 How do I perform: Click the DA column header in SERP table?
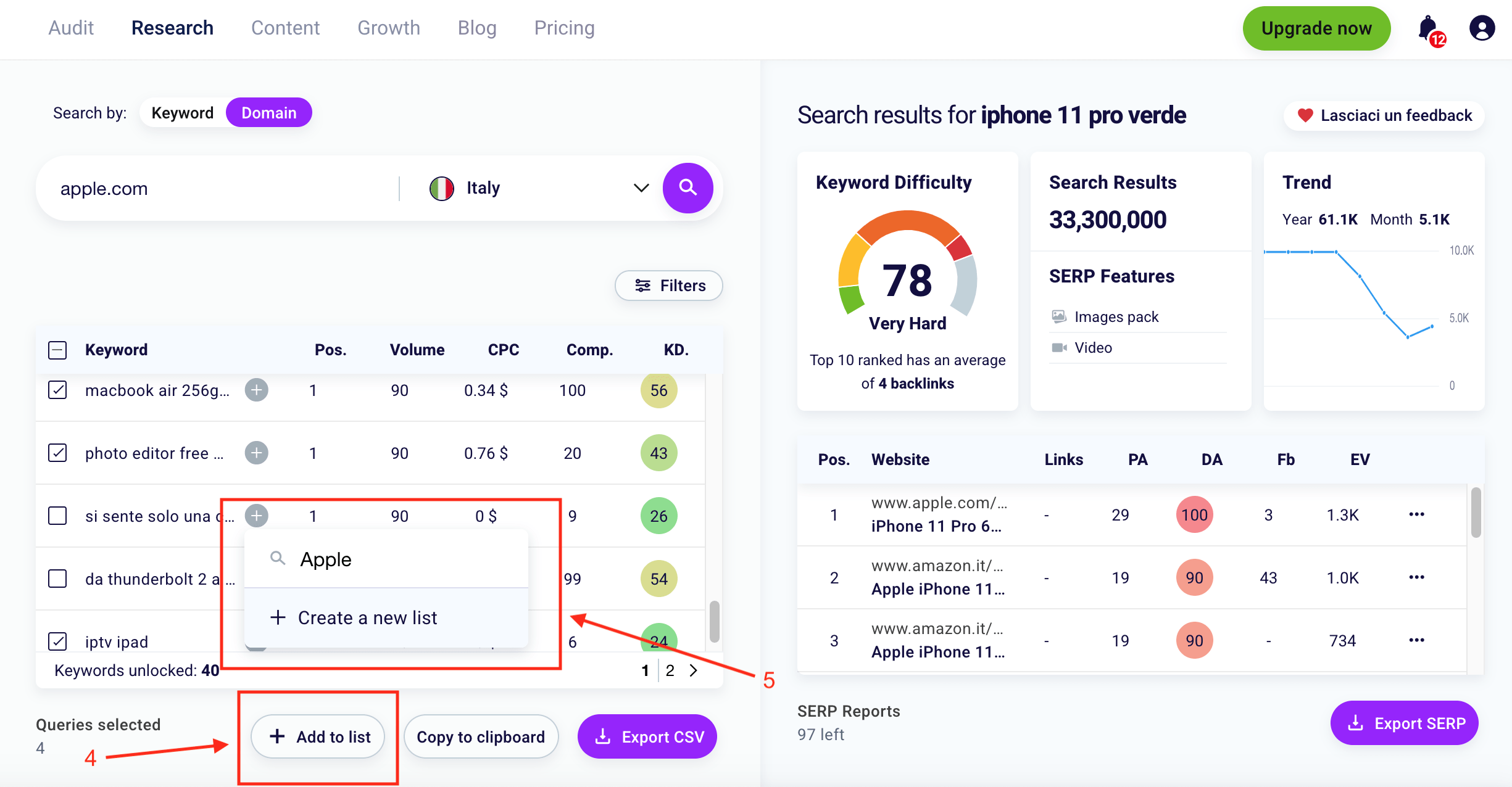(1211, 459)
